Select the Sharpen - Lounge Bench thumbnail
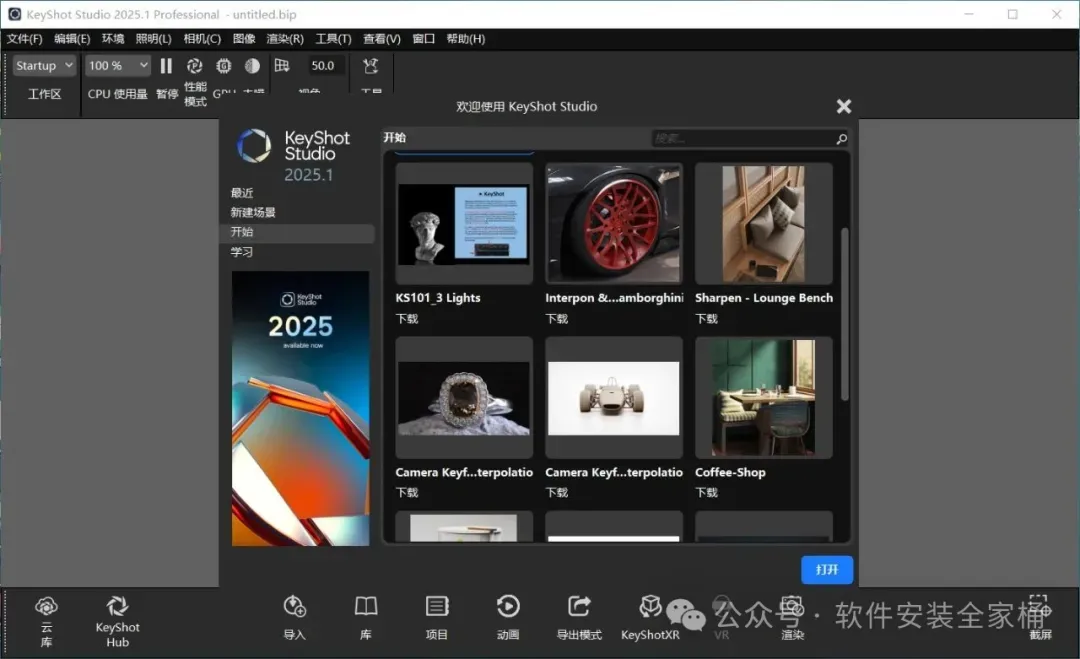 (763, 224)
